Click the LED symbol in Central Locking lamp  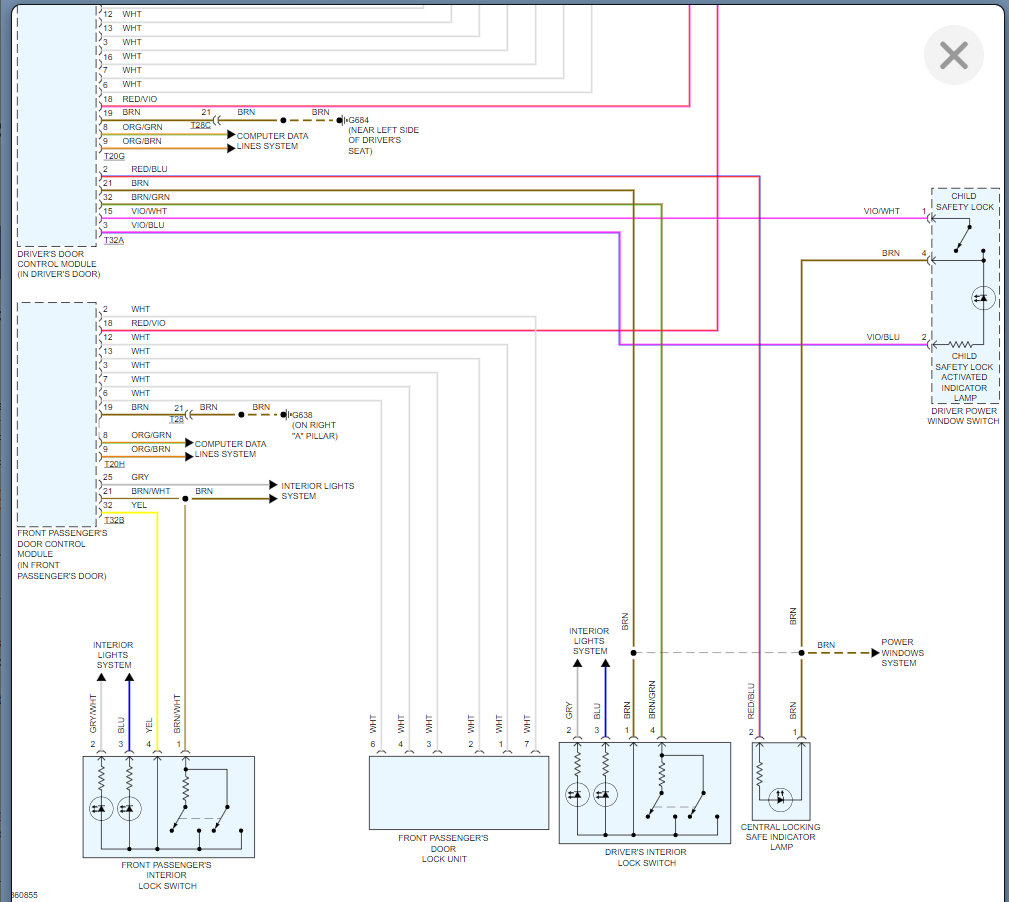(x=781, y=798)
